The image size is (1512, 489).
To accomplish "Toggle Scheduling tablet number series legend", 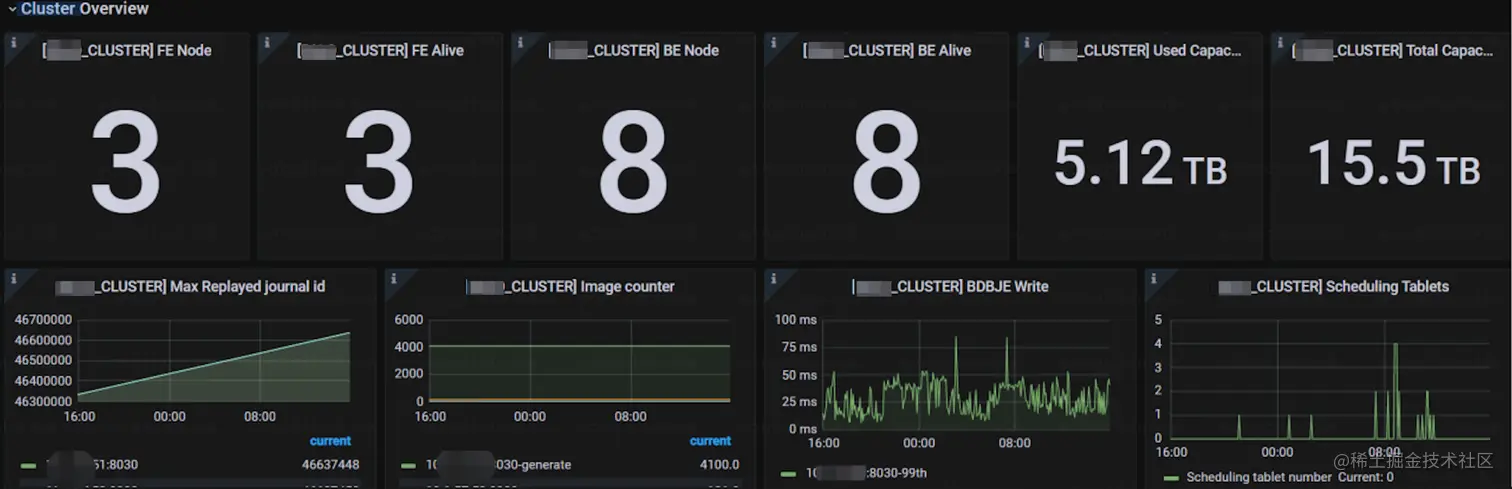I will [x=1259, y=477].
